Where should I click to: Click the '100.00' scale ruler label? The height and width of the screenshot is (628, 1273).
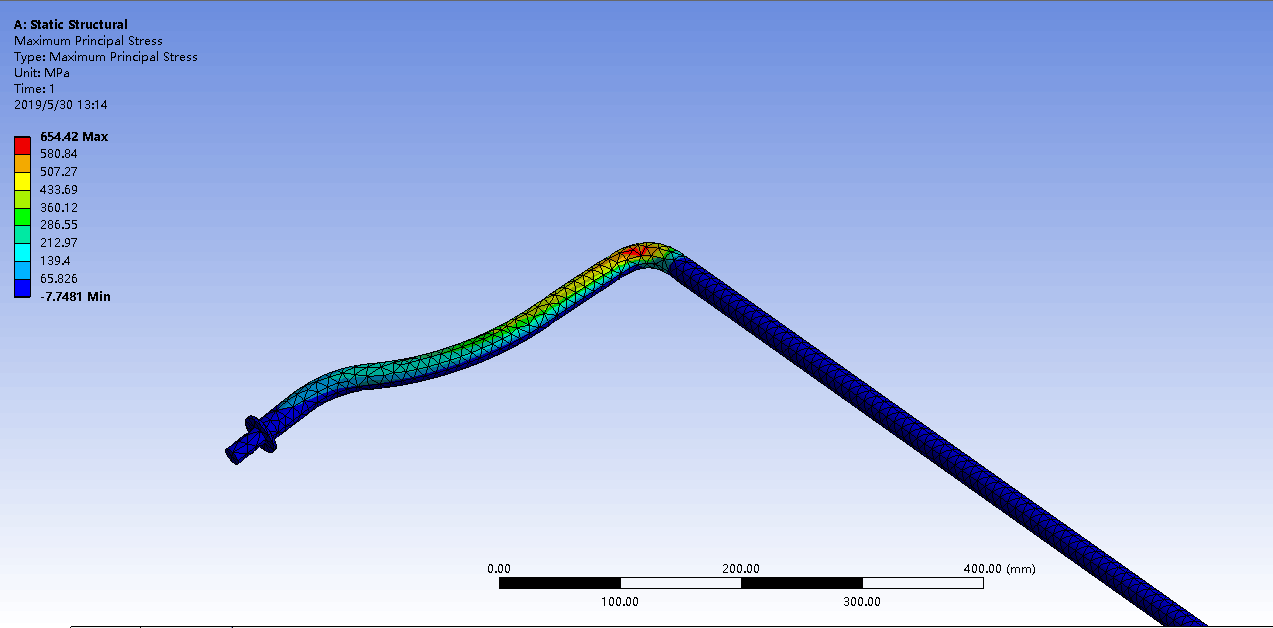(620, 601)
